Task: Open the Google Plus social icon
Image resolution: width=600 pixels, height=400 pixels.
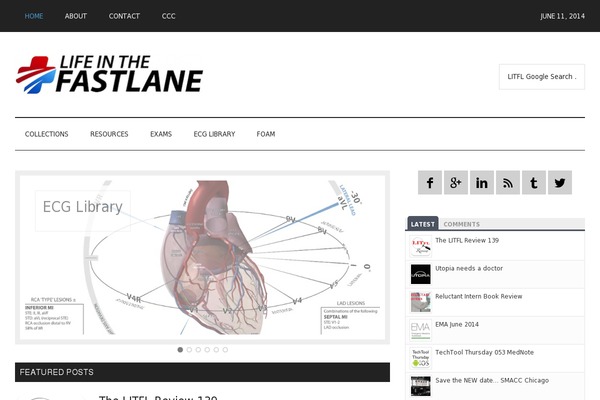Action: click(456, 183)
